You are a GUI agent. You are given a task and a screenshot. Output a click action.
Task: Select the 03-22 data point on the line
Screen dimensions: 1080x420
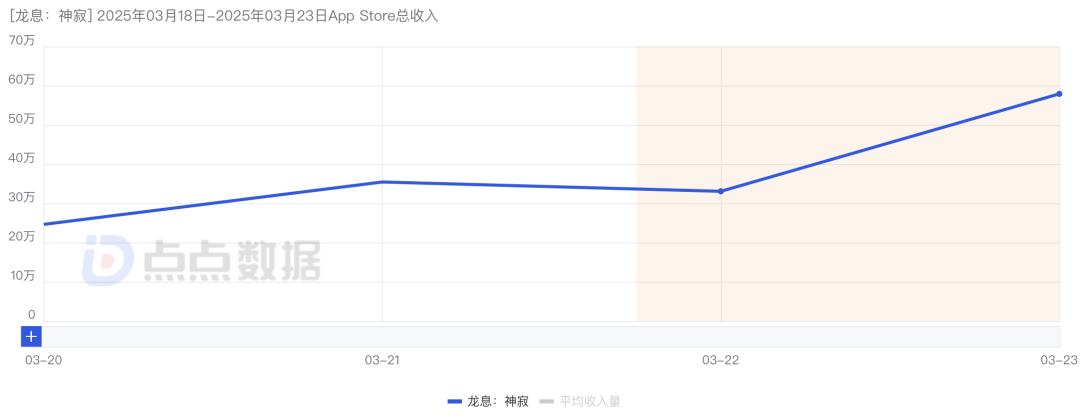tap(721, 191)
